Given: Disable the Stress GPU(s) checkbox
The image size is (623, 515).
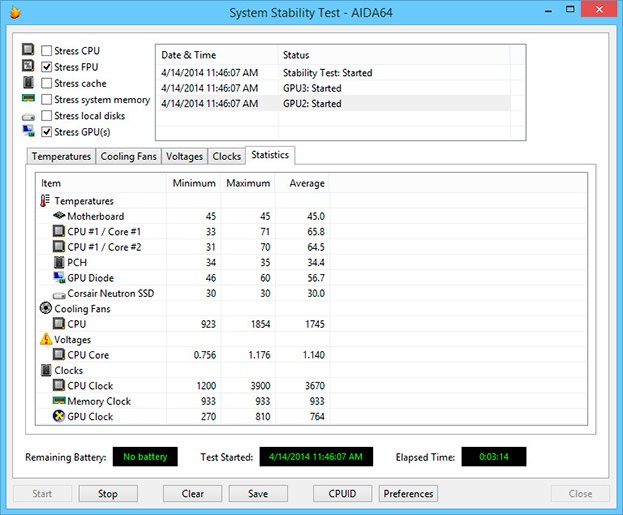Looking at the screenshot, I should (46, 132).
